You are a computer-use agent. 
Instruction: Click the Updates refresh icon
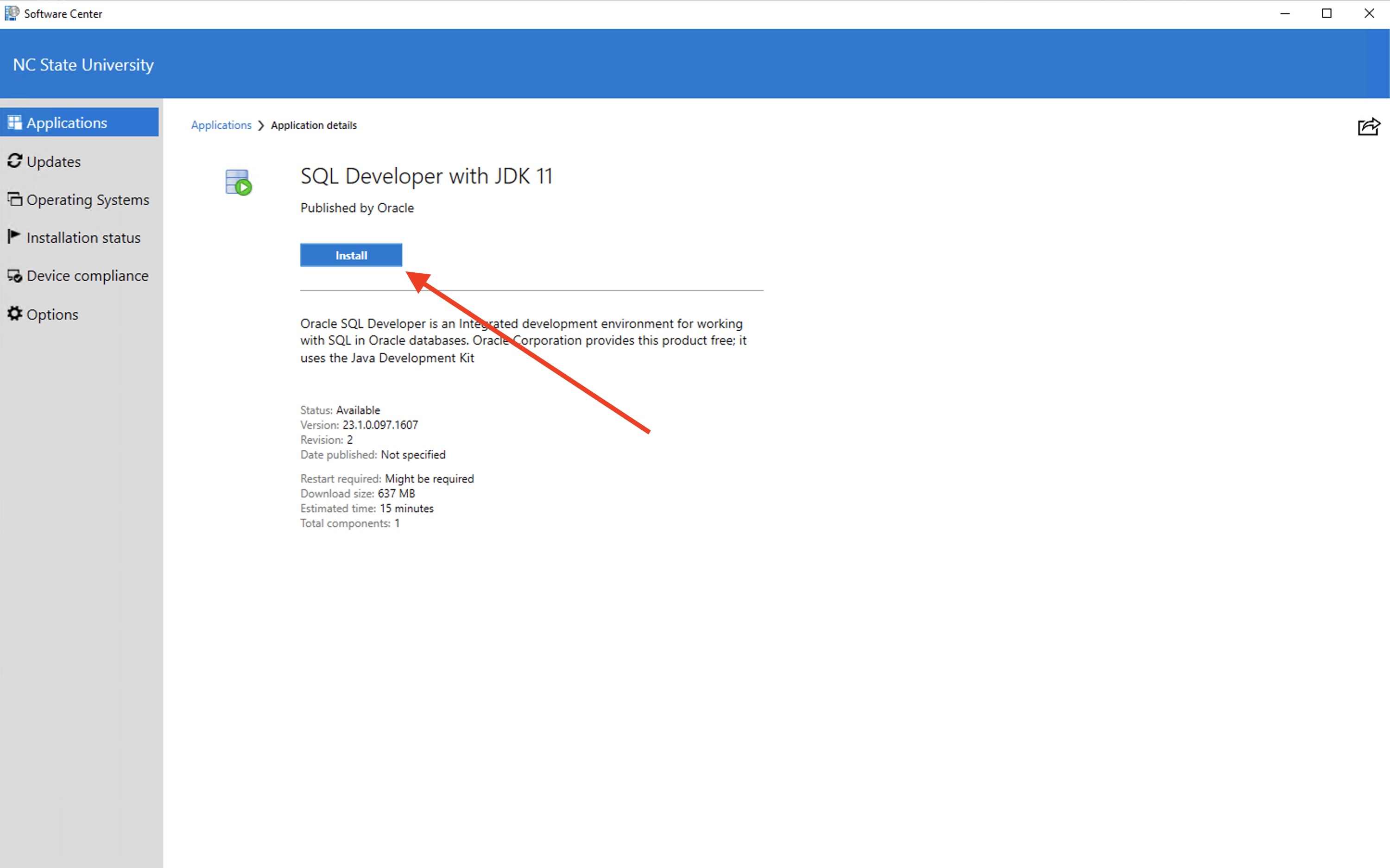point(14,161)
